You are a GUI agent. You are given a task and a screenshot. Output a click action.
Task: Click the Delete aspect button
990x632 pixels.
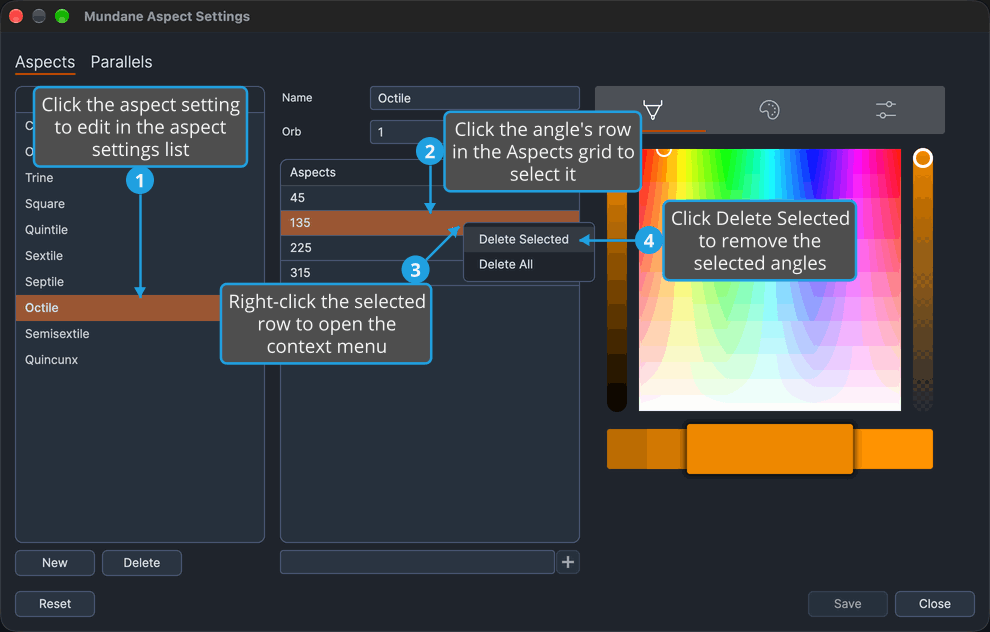pos(141,563)
